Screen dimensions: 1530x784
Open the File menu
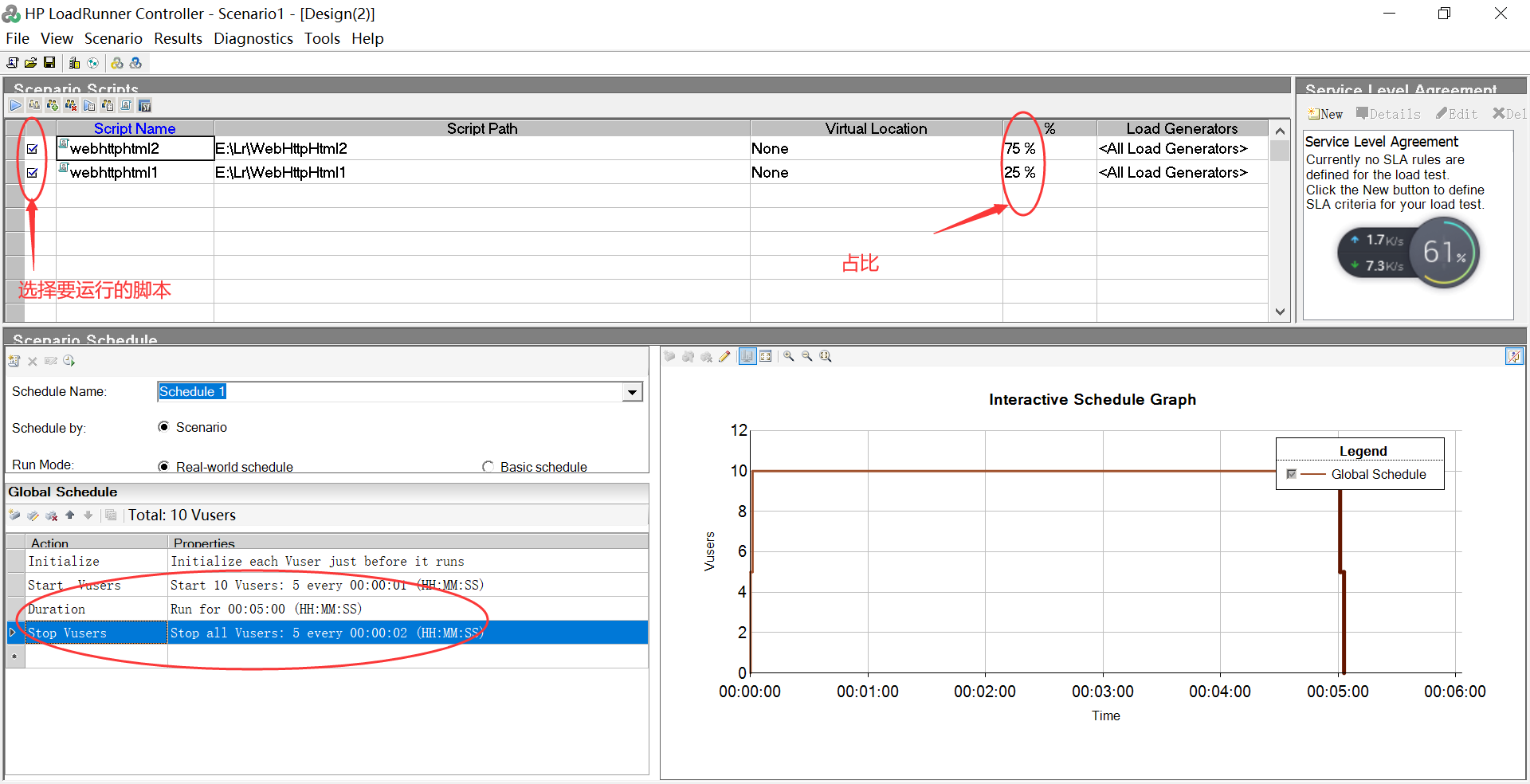(x=18, y=38)
